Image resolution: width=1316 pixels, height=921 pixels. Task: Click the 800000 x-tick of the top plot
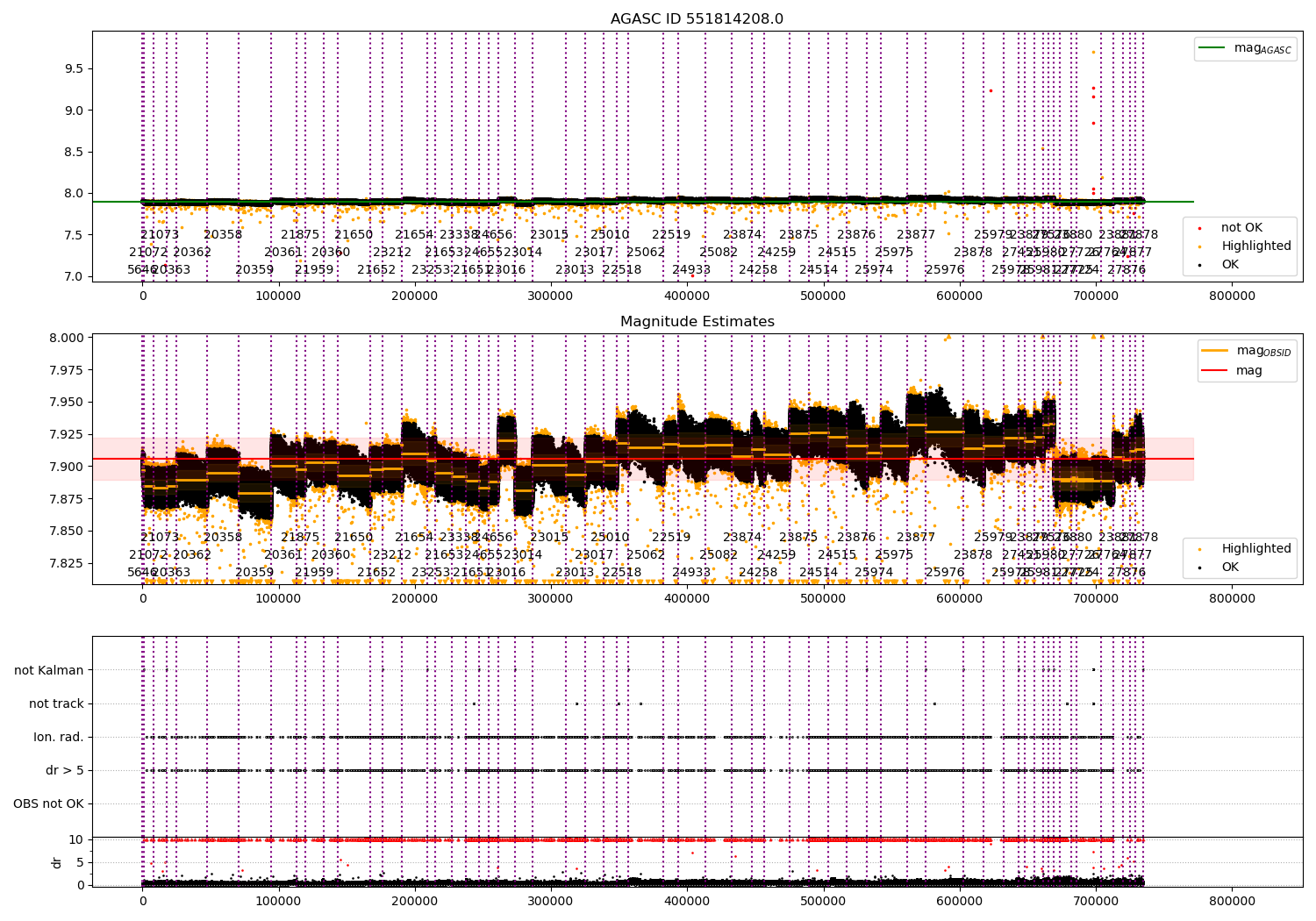coord(1232,296)
